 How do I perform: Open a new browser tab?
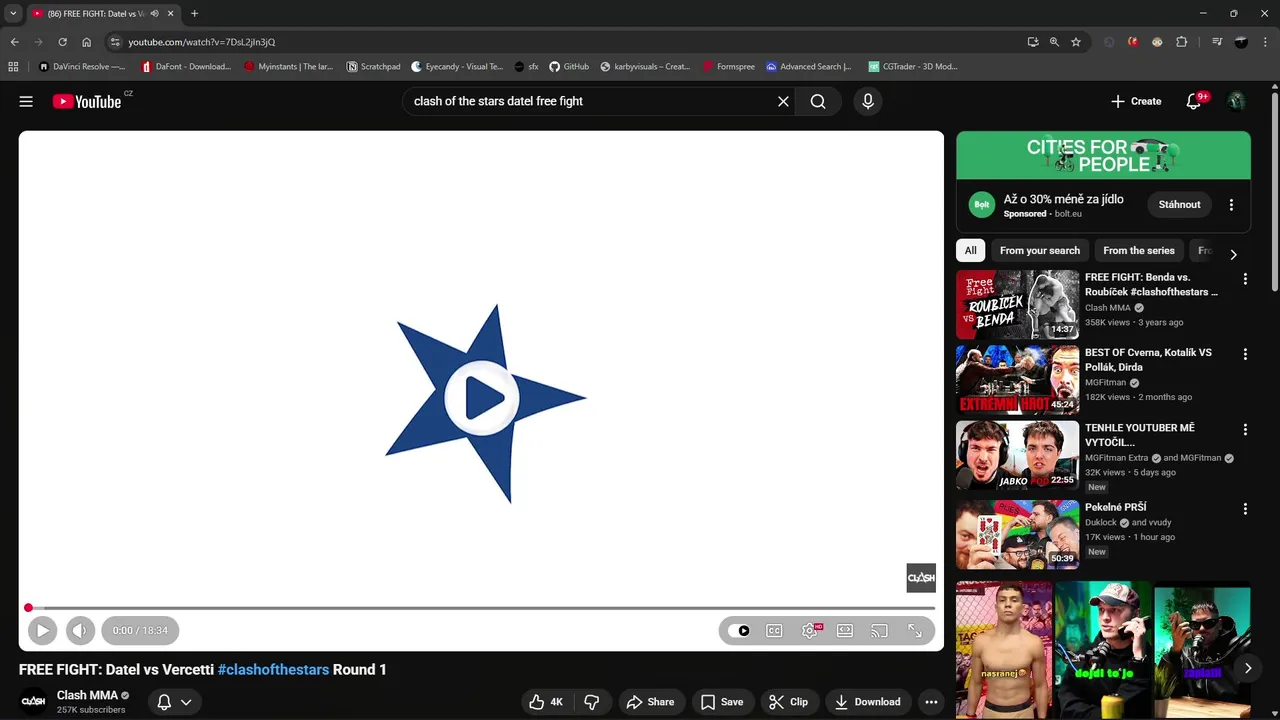(x=194, y=14)
